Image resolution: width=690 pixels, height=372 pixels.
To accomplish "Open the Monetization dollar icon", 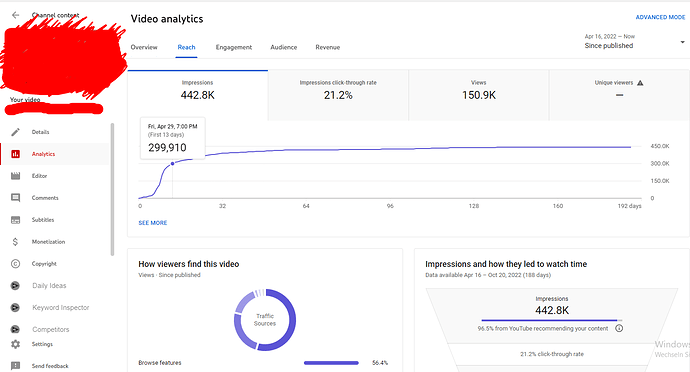I will click(15, 242).
